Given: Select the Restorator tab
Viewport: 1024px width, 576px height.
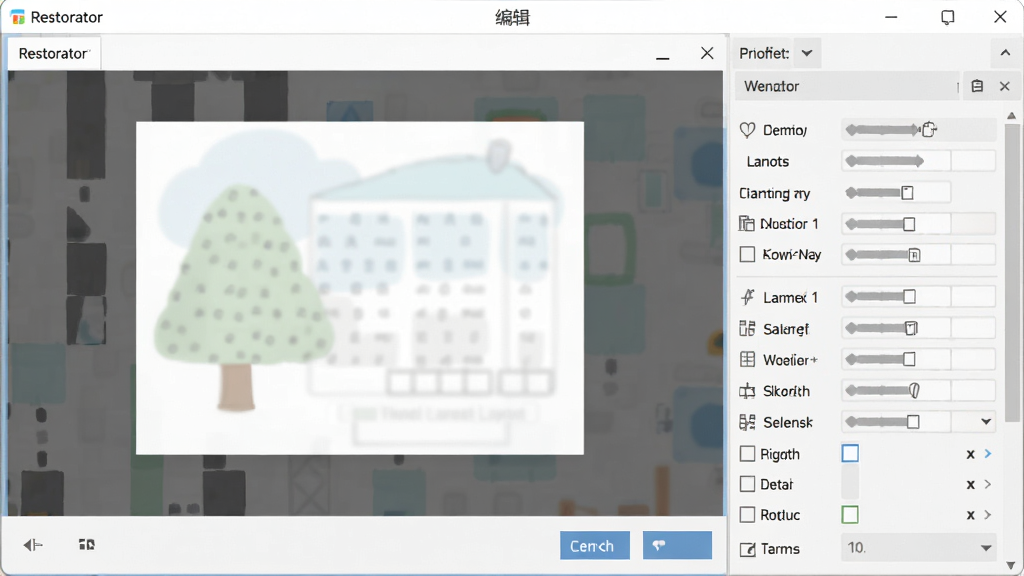Looking at the screenshot, I should pos(54,54).
